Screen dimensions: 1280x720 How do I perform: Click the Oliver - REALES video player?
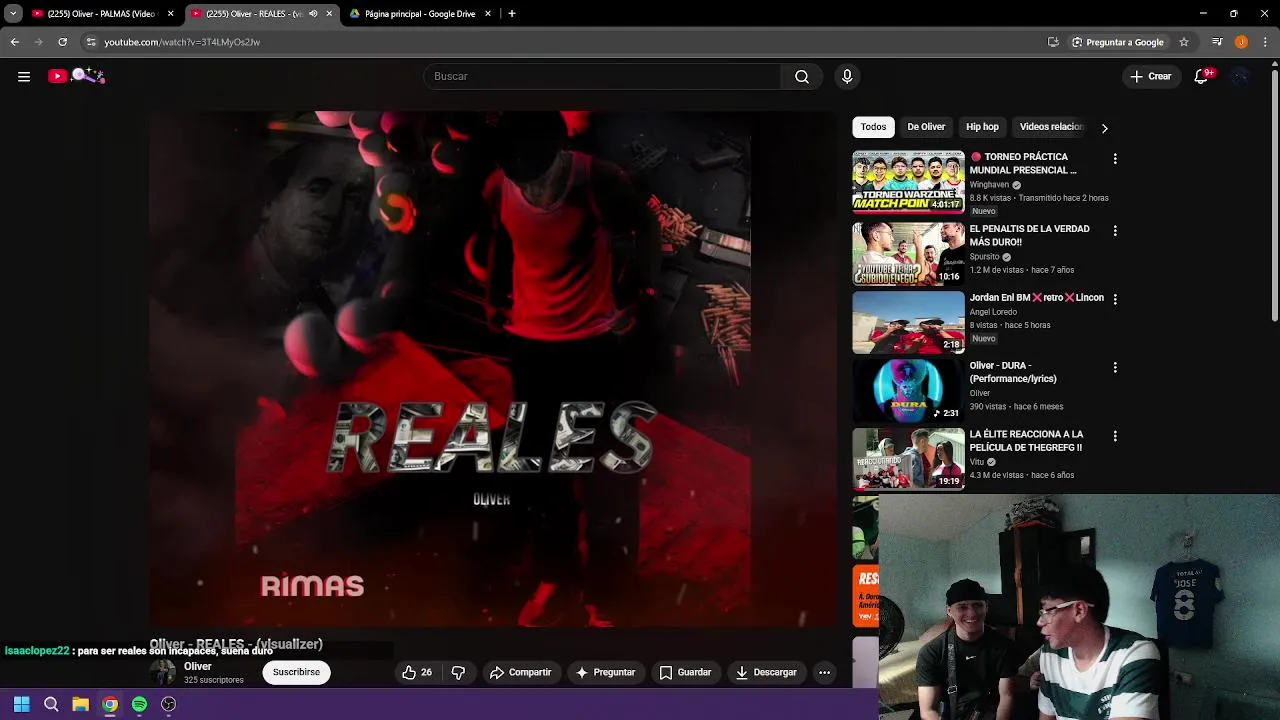tap(493, 368)
